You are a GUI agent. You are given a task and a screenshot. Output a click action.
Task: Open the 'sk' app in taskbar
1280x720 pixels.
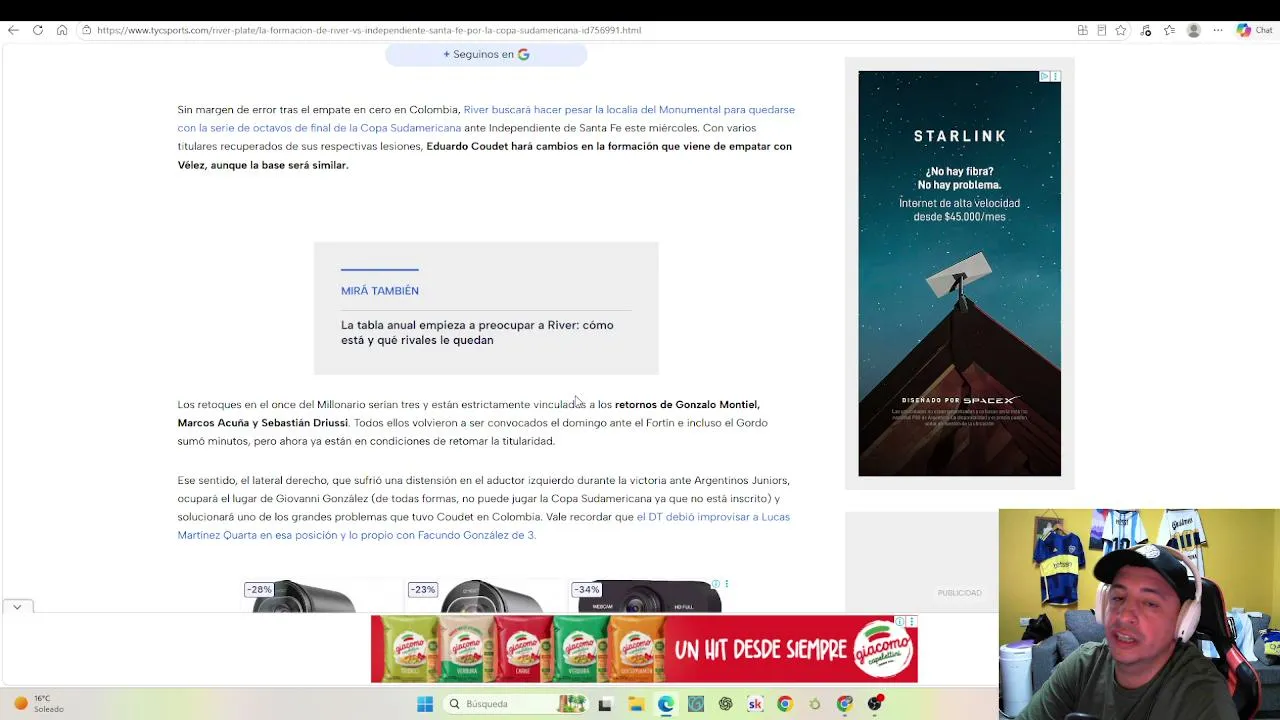pyautogui.click(x=755, y=704)
